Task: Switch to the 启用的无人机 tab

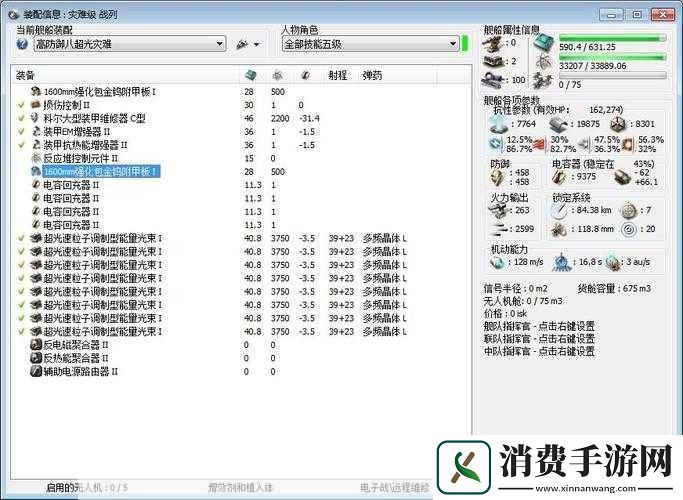Action: click(x=87, y=488)
